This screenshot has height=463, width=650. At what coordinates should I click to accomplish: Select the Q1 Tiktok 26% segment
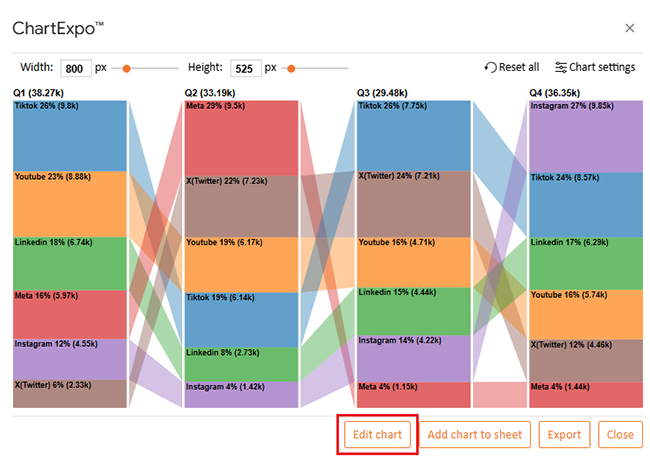pos(70,136)
